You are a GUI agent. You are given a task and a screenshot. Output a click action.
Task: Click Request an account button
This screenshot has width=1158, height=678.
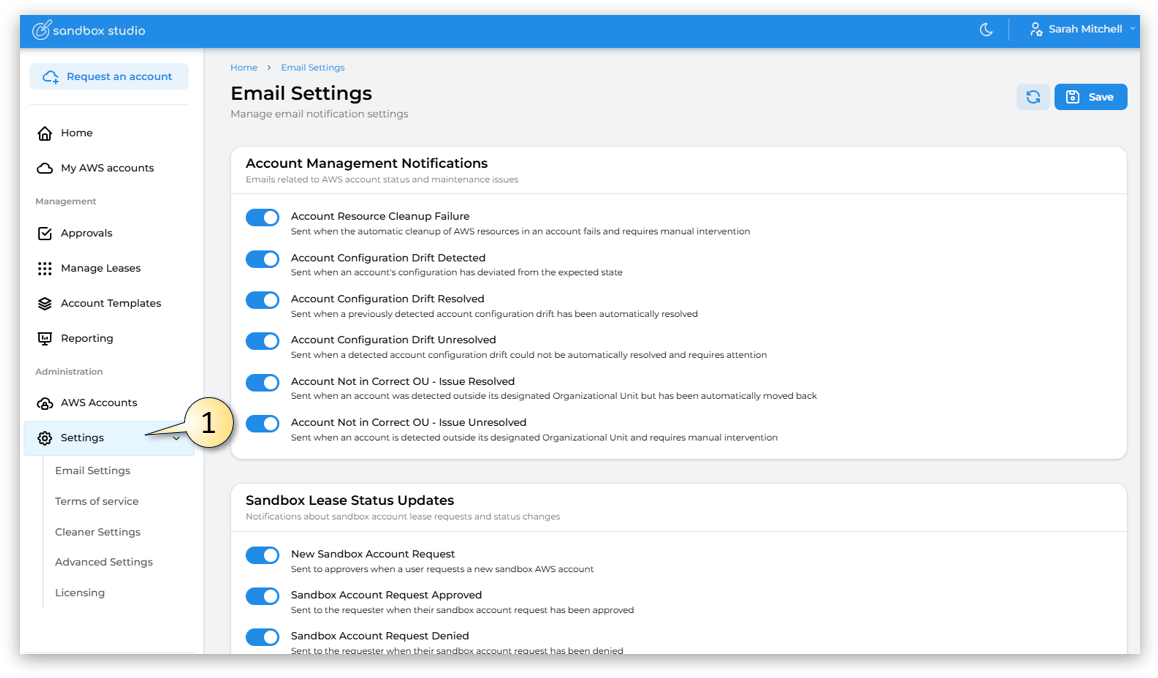click(x=108, y=77)
